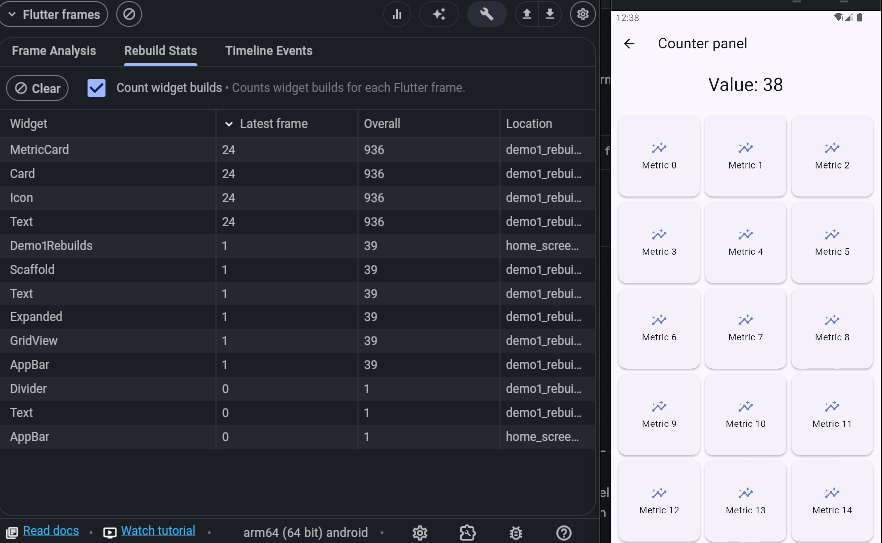Sort by the Overall column header
The width and height of the screenshot is (882, 543).
(429, 124)
